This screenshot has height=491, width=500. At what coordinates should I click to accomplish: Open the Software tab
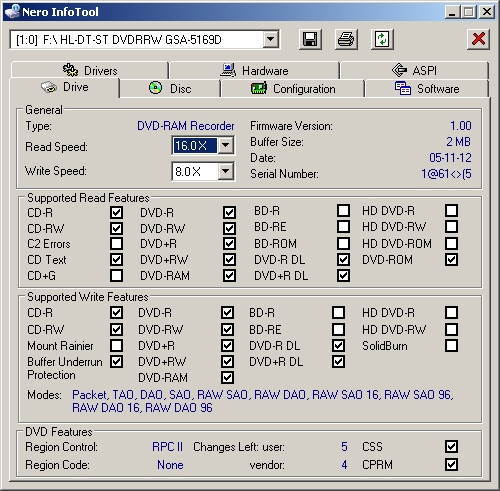tap(427, 89)
